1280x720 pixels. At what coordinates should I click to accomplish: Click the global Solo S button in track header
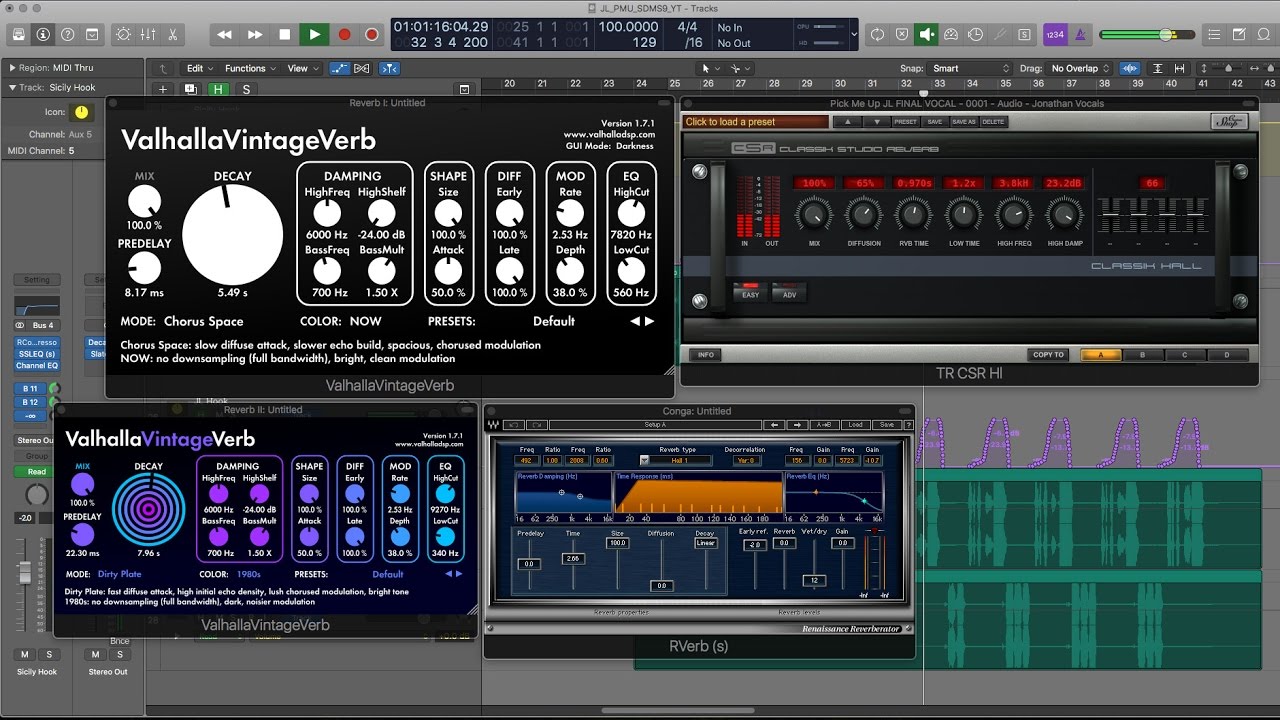[245, 89]
